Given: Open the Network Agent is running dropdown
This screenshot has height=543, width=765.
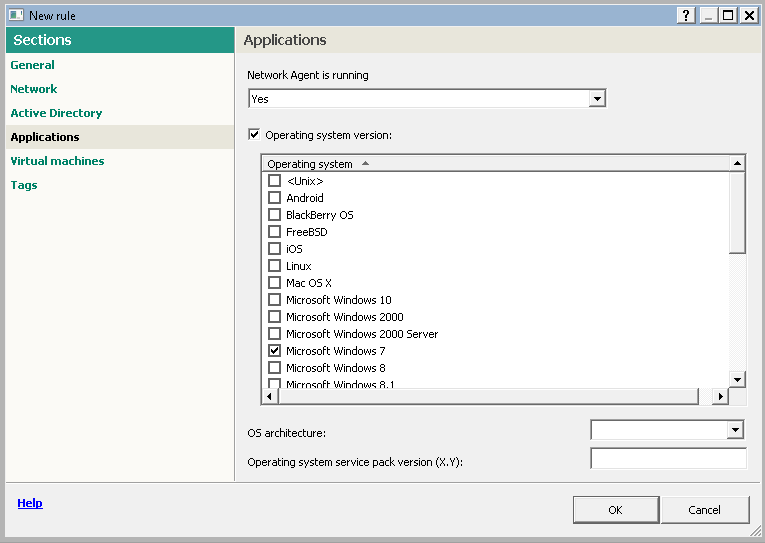Looking at the screenshot, I should (x=597, y=99).
